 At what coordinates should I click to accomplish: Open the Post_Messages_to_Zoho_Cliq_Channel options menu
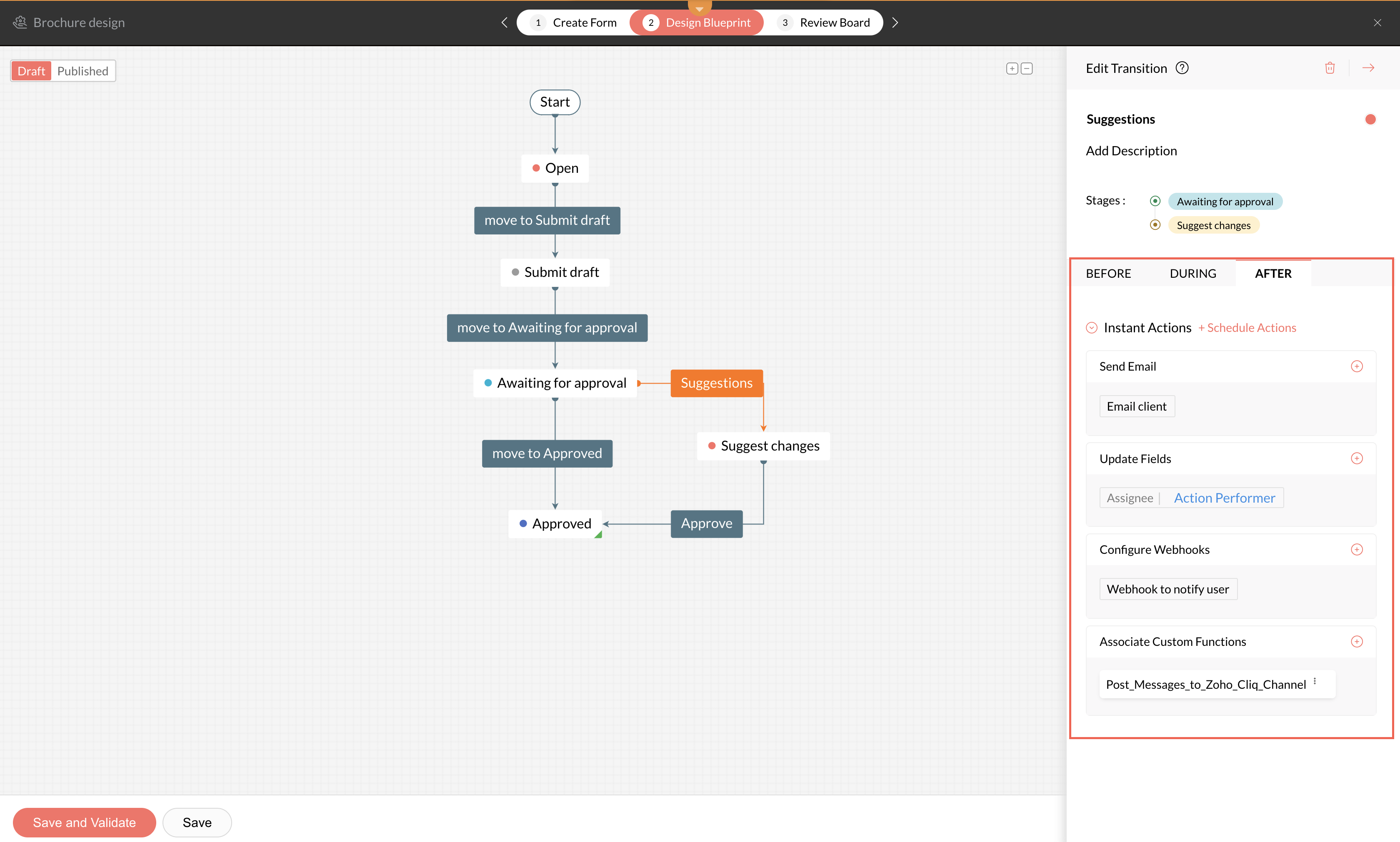click(1315, 681)
